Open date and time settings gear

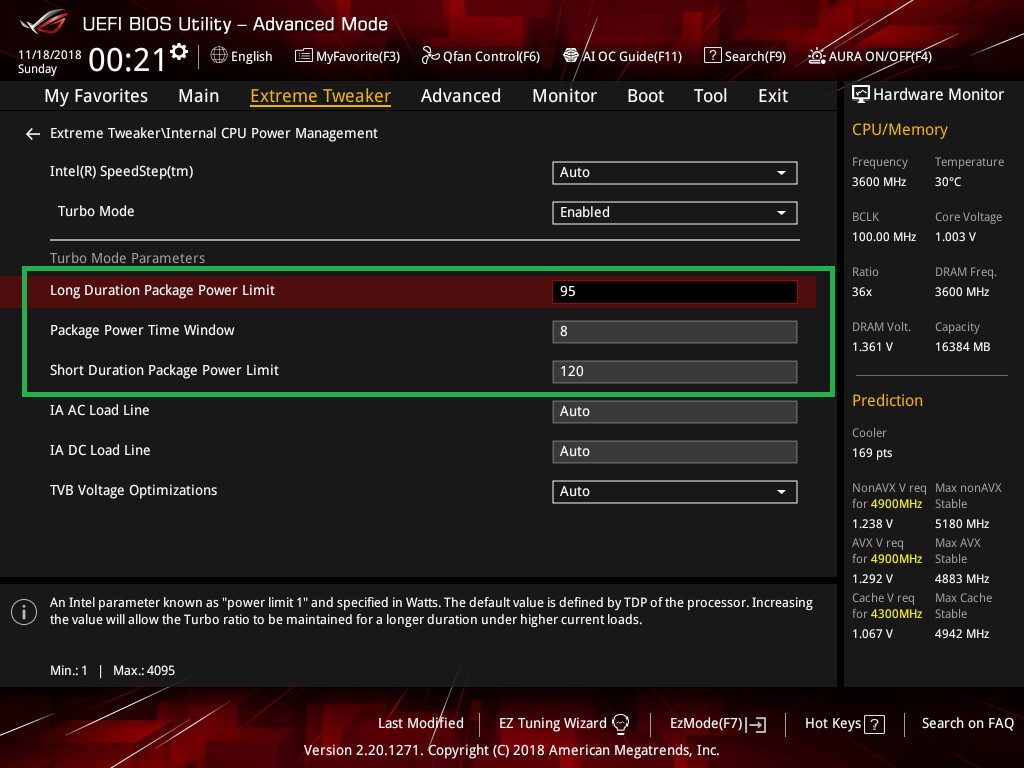[x=179, y=52]
